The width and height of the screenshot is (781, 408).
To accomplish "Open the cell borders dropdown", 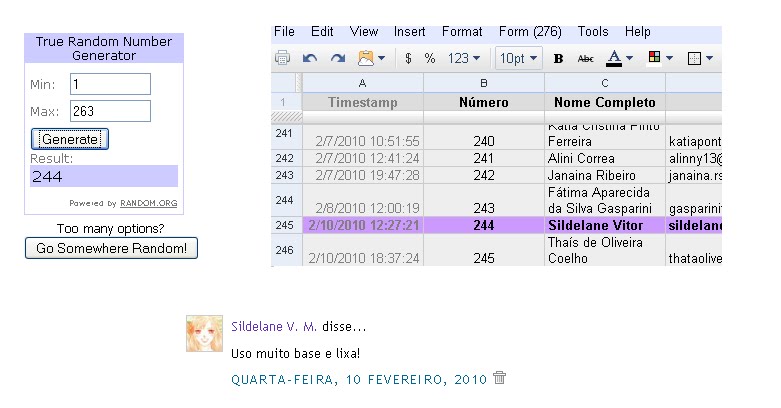I will (700, 58).
